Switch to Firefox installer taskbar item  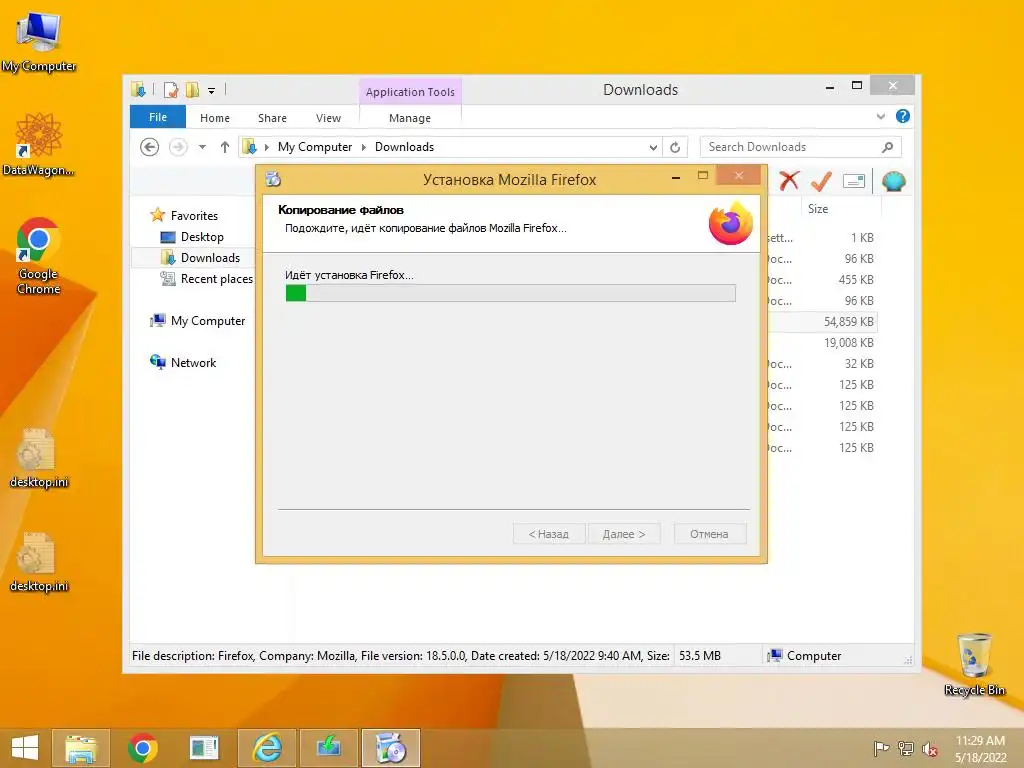(x=391, y=748)
